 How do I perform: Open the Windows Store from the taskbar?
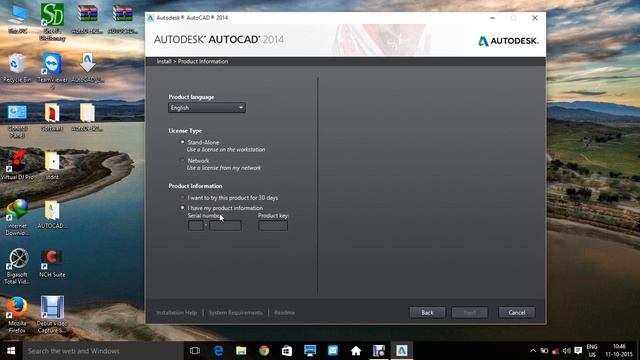click(x=287, y=351)
